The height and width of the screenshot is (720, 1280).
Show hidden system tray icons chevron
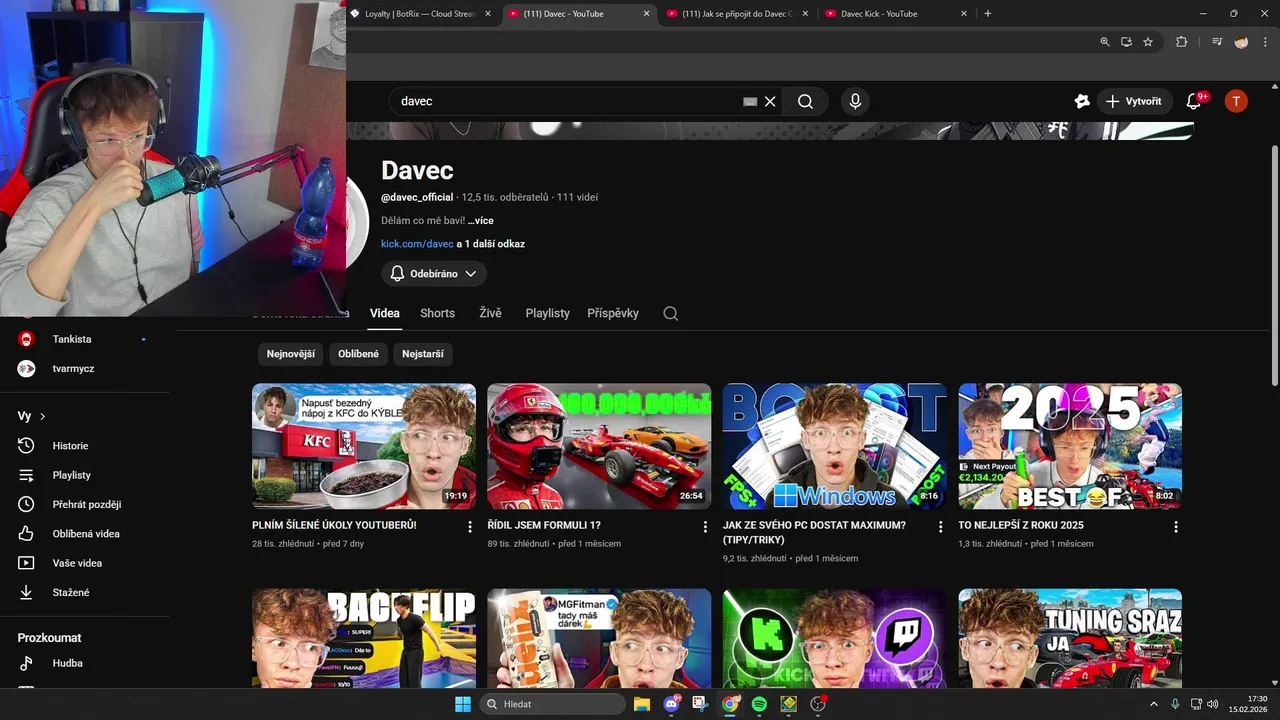1154,704
